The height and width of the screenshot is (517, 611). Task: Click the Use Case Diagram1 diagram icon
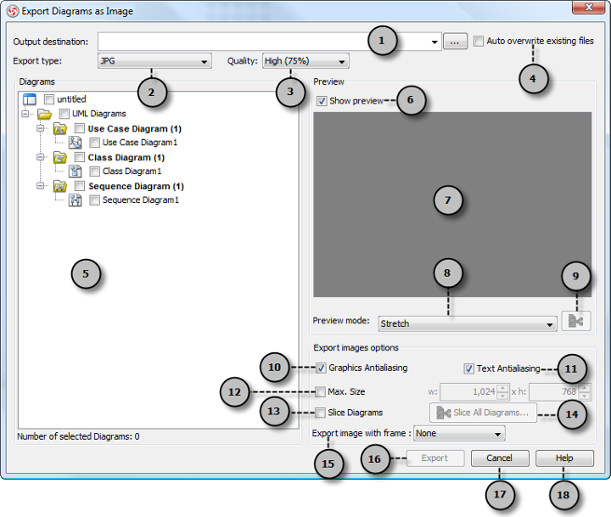(75, 143)
